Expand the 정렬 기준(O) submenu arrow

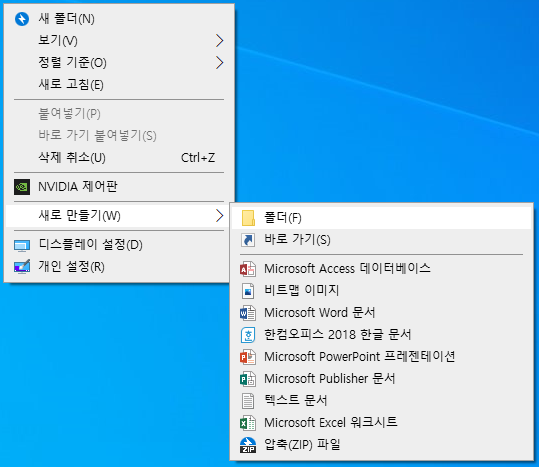[x=220, y=63]
